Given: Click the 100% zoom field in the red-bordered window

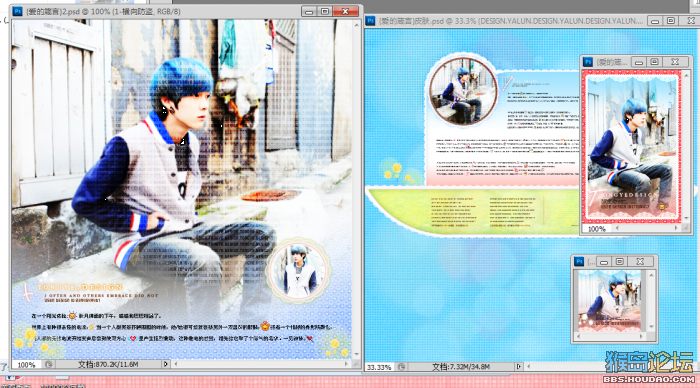Looking at the screenshot, I should 596,229.
